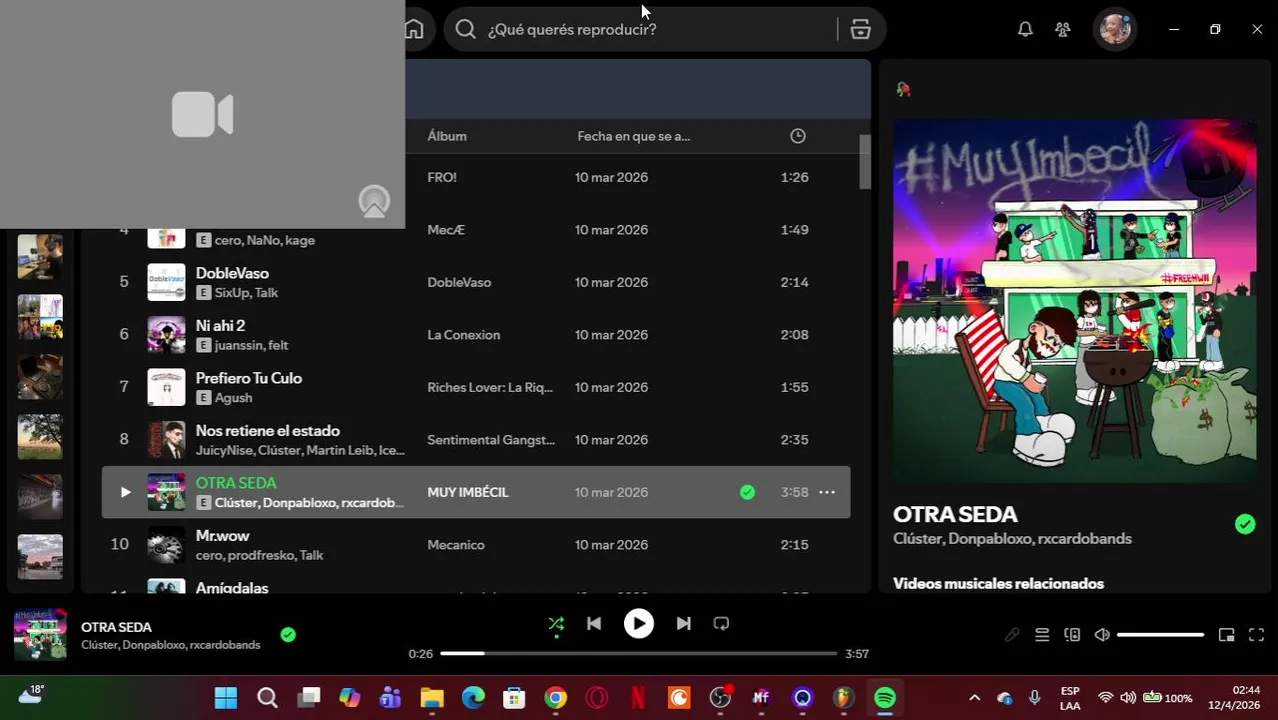Open album FRO!
The width and height of the screenshot is (1278, 720).
(x=442, y=177)
